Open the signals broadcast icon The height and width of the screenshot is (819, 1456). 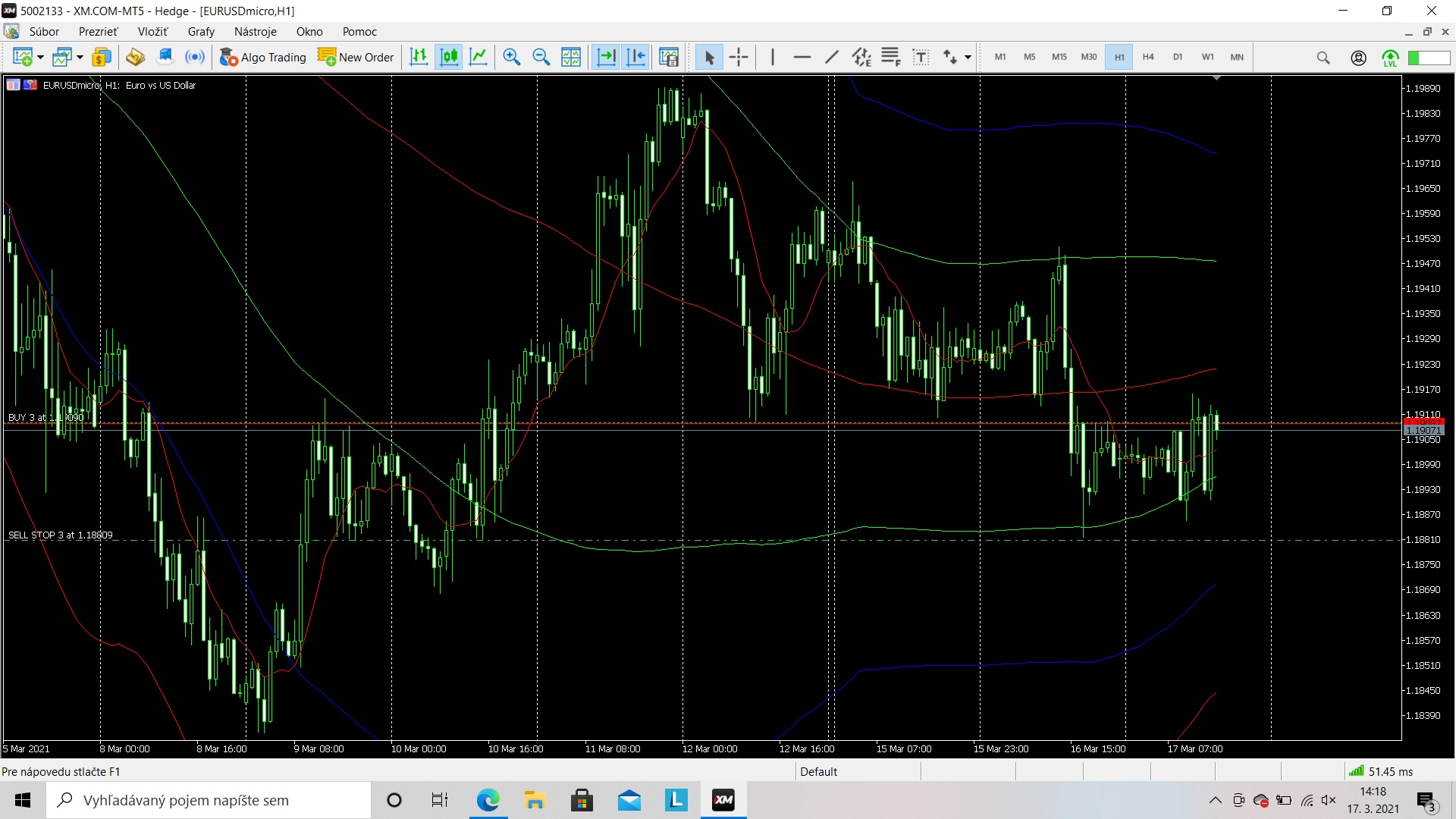point(195,57)
